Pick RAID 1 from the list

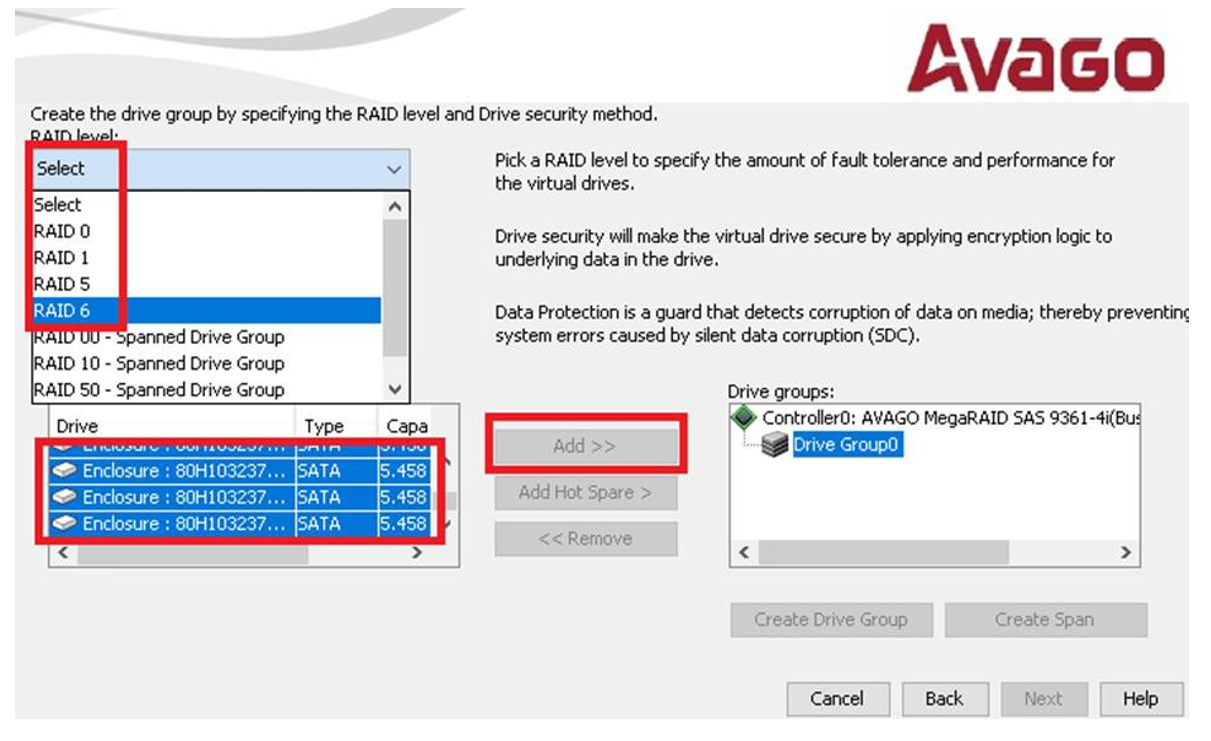click(x=207, y=258)
